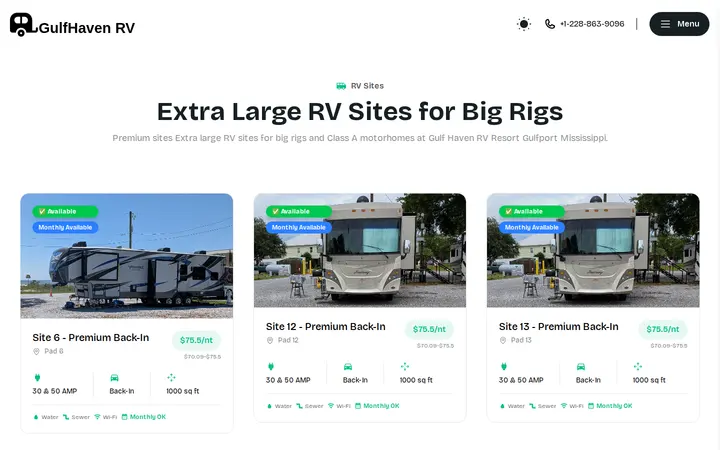
Task: Open Site 12 - Premium Back-In title
Action: click(326, 326)
